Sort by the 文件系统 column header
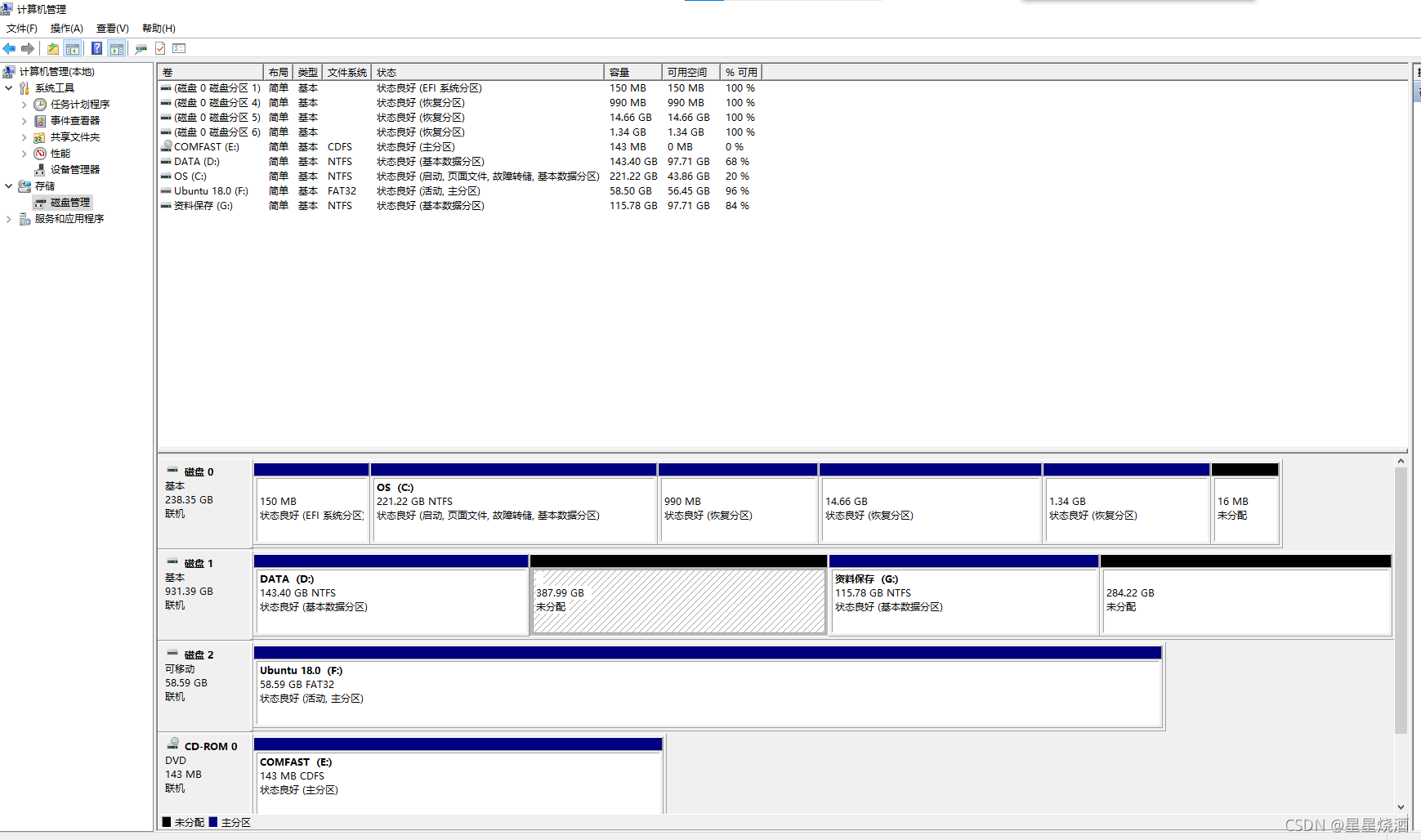The image size is (1421, 840). (x=347, y=73)
